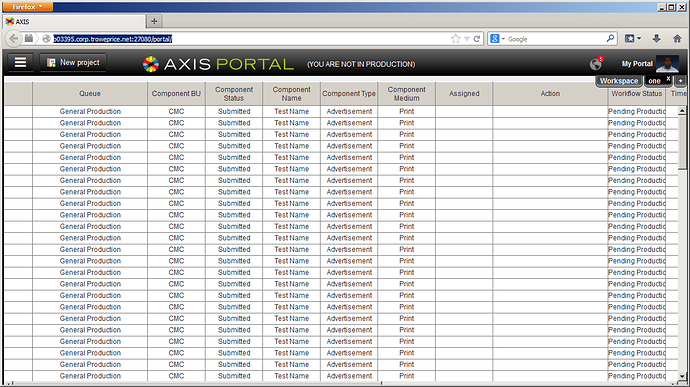This screenshot has height=387, width=690.
Task: Click the vertical scrollbar thumb of table
Action: tap(682, 142)
